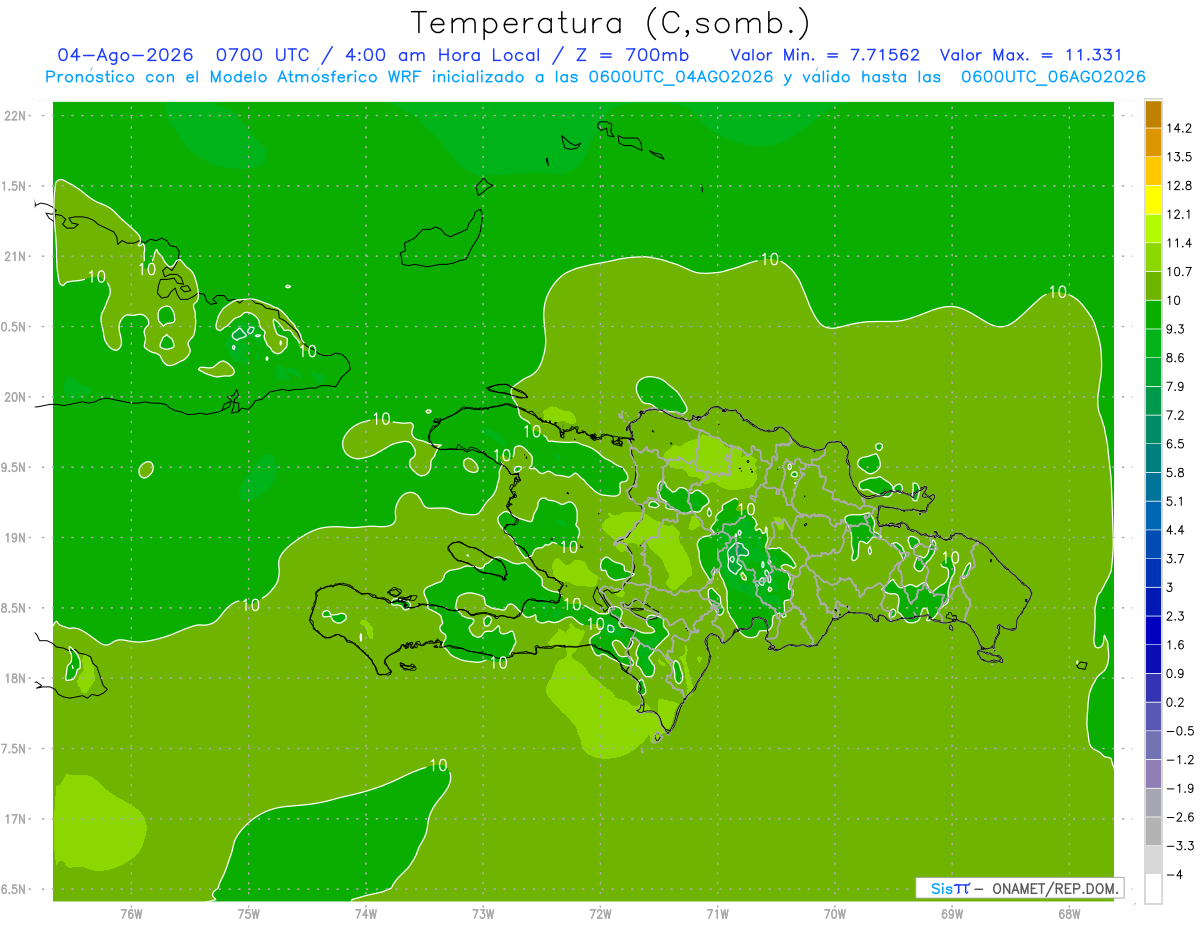The height and width of the screenshot is (927, 1200).
Task: Click the blue legend swatch between 3 and 3.7
Action: [x=1153, y=573]
